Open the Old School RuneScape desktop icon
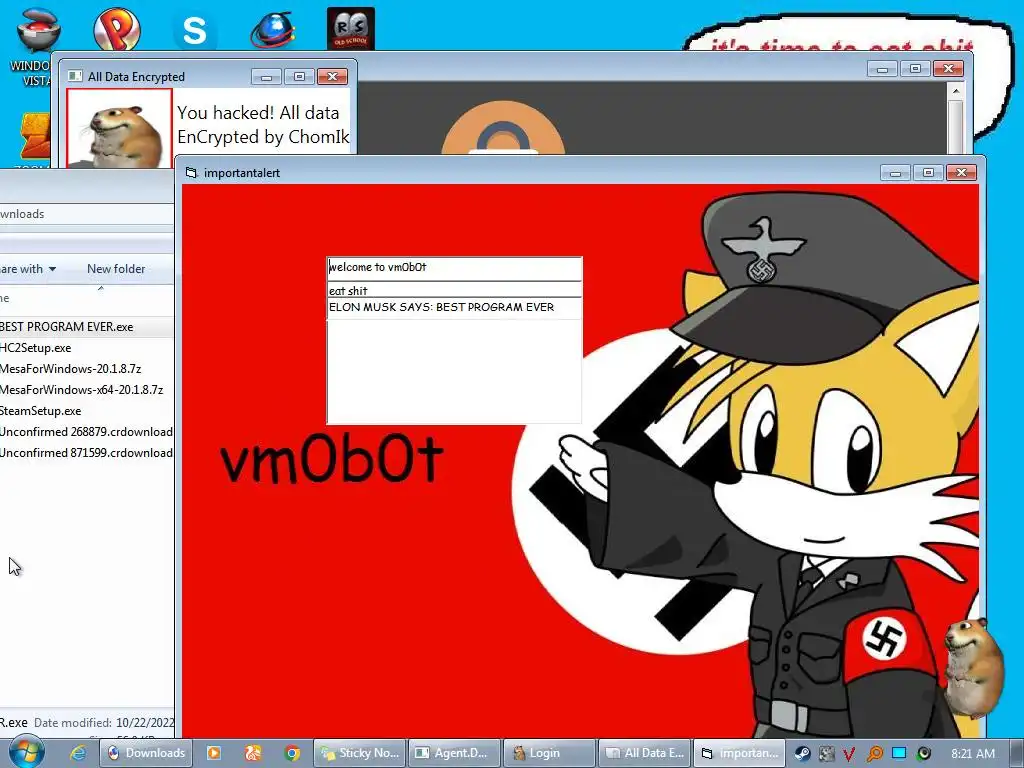 (x=351, y=29)
